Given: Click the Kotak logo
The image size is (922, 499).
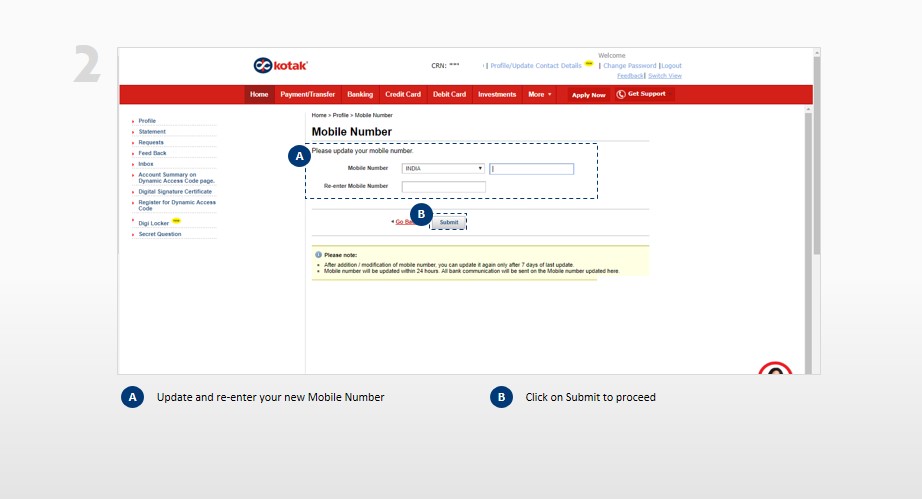Looking at the screenshot, I should 280,65.
